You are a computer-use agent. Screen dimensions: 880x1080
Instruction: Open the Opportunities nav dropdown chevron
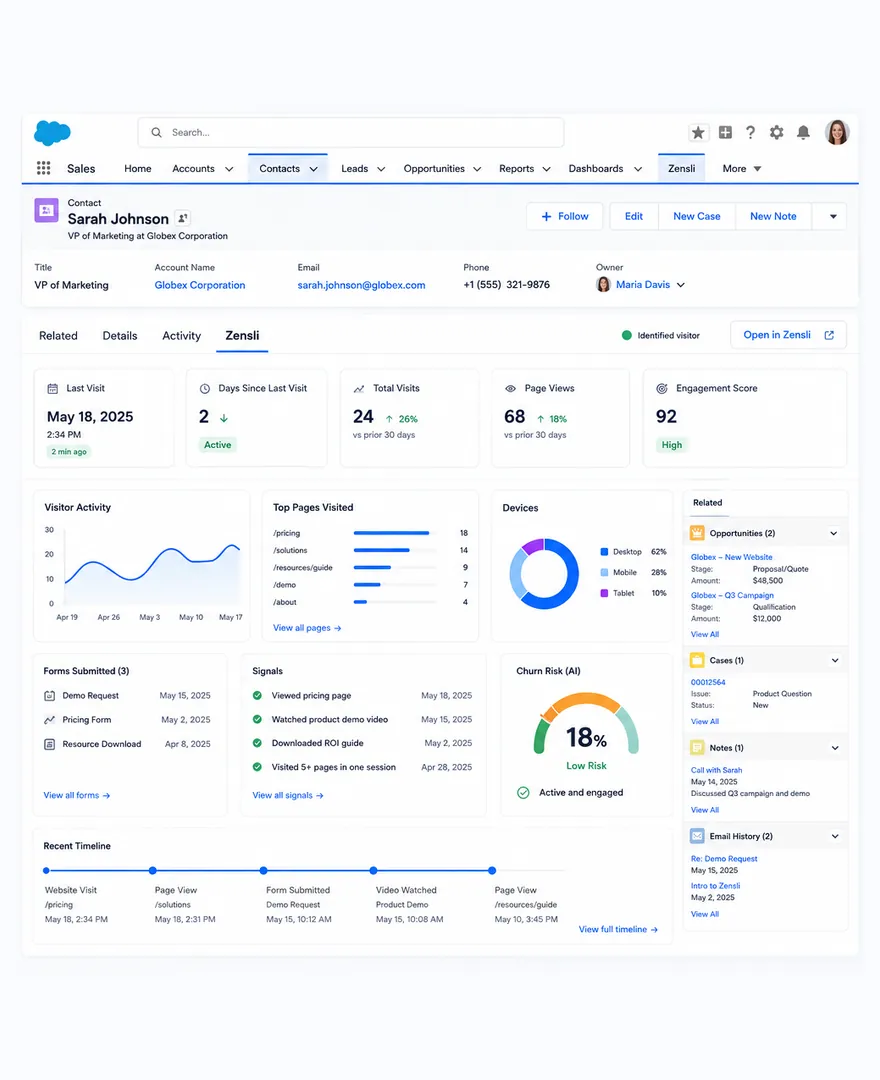pos(476,169)
